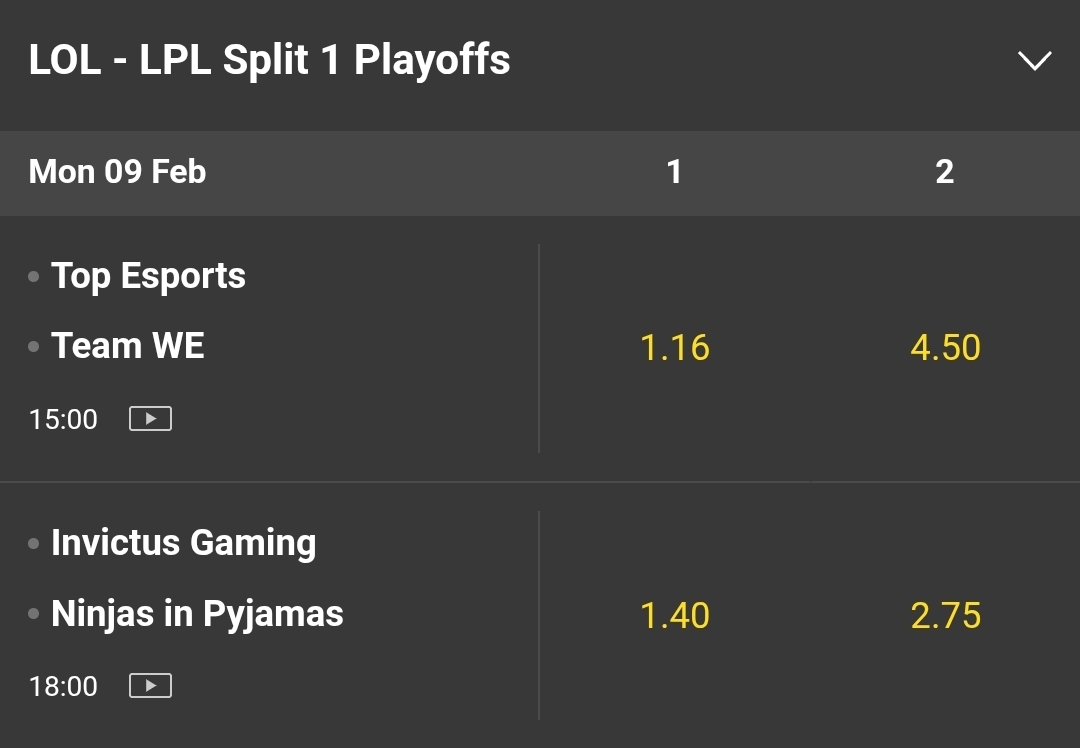
Task: Bet on Team WE at odds 4.50
Action: (945, 348)
